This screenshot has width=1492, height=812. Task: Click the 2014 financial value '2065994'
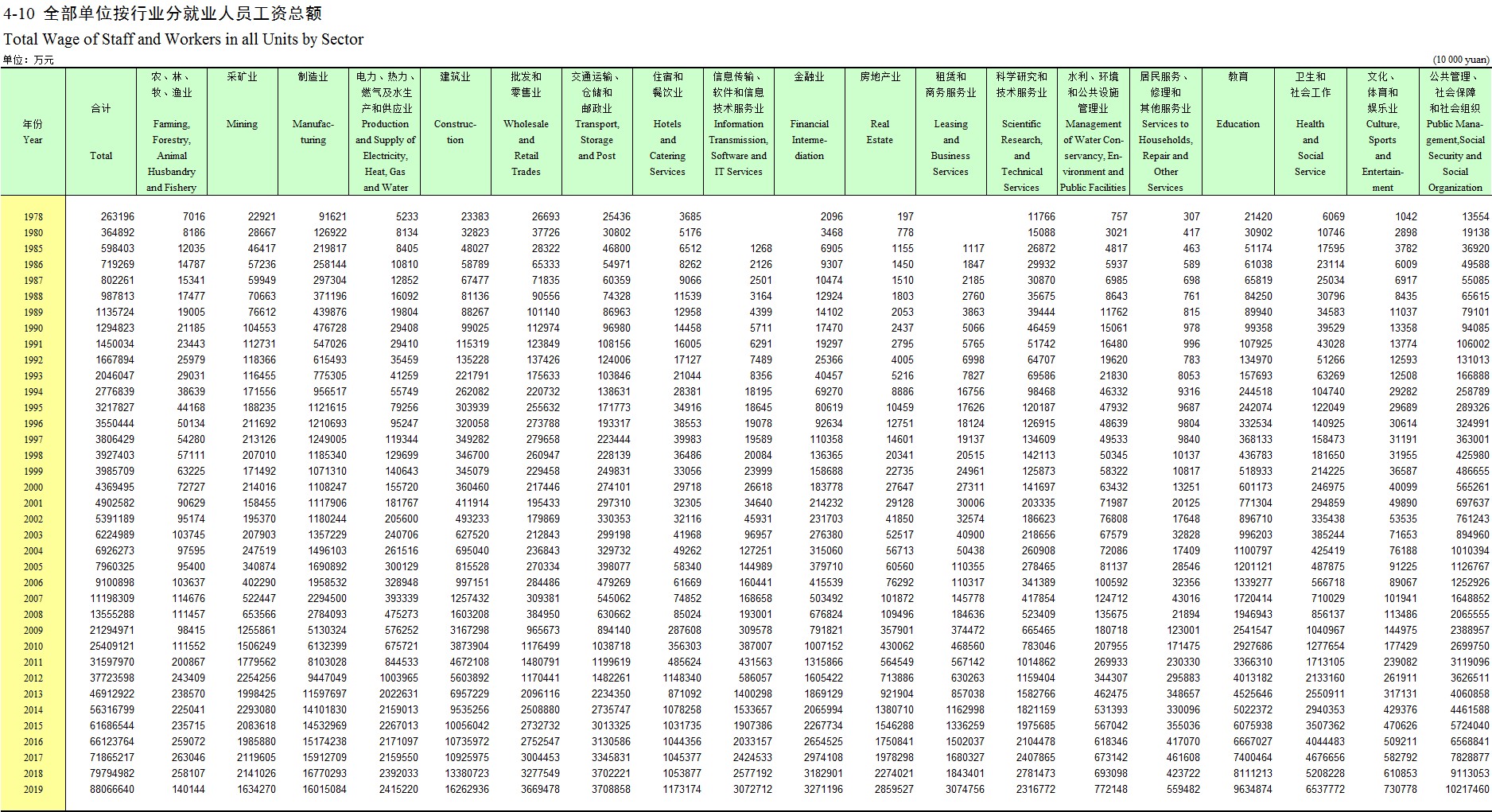pyautogui.click(x=823, y=709)
